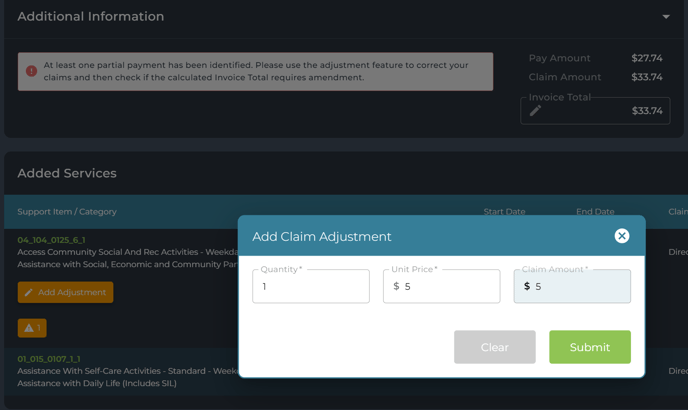Click the Add Adjustment button
The width and height of the screenshot is (688, 410).
65,292
